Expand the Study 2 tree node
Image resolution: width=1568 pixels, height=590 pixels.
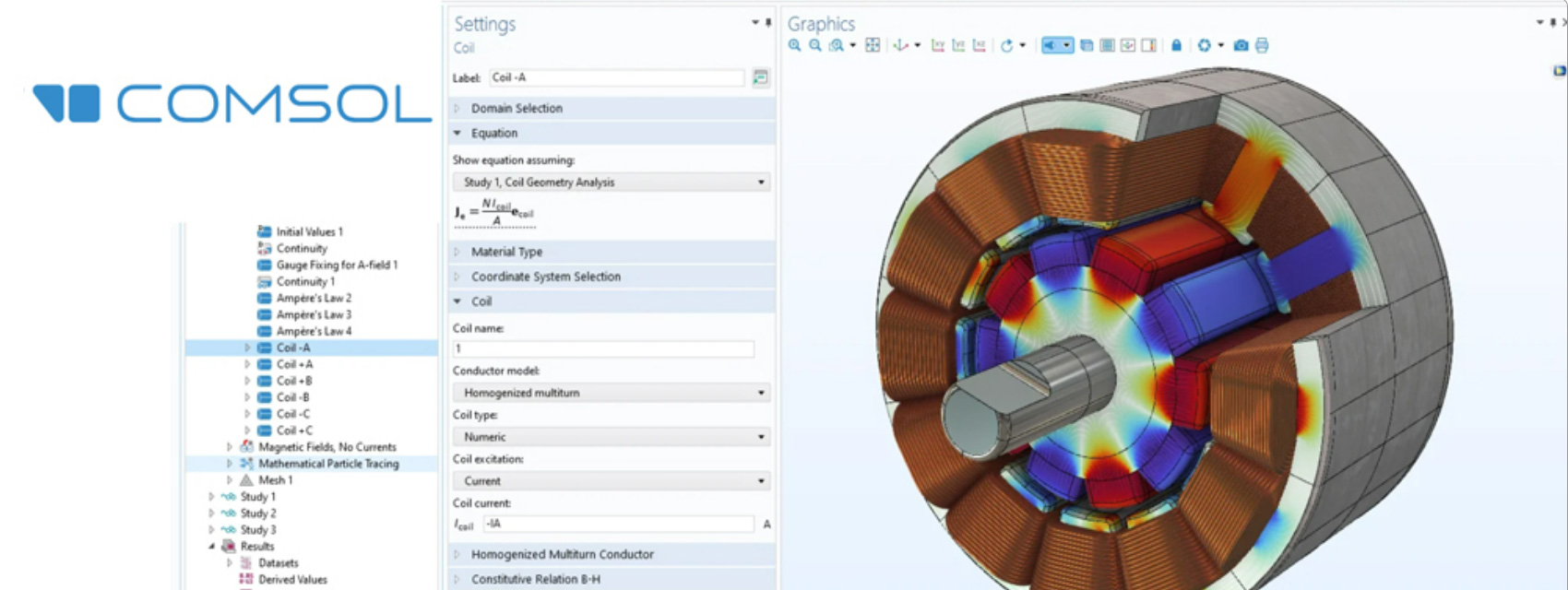pyautogui.click(x=212, y=513)
